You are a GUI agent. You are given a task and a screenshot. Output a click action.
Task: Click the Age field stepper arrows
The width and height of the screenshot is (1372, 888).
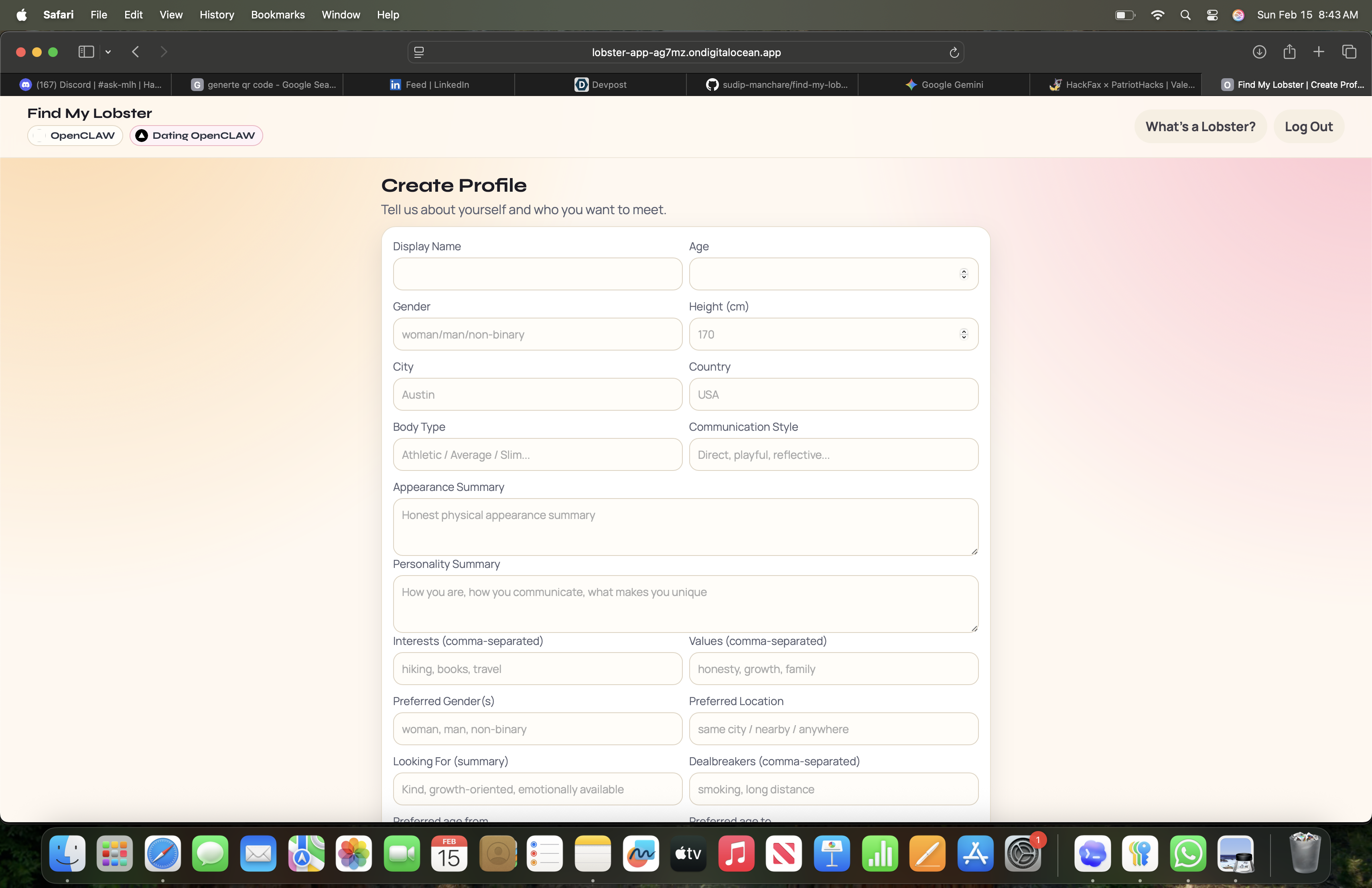coord(963,274)
